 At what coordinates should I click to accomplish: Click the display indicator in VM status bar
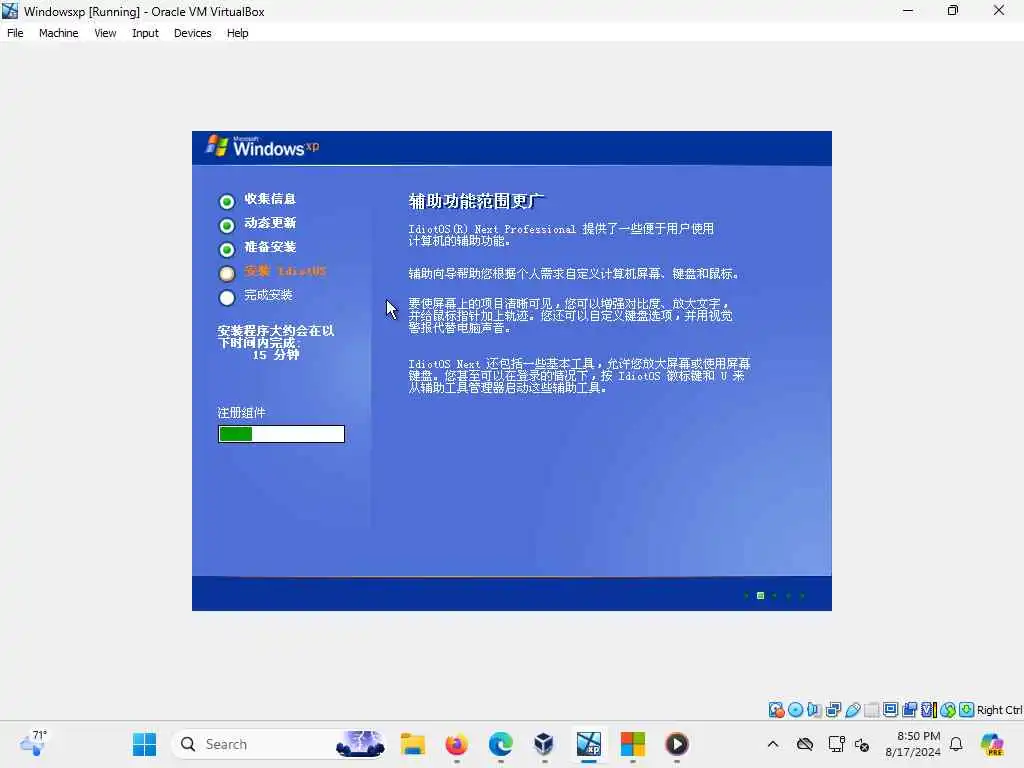890,710
